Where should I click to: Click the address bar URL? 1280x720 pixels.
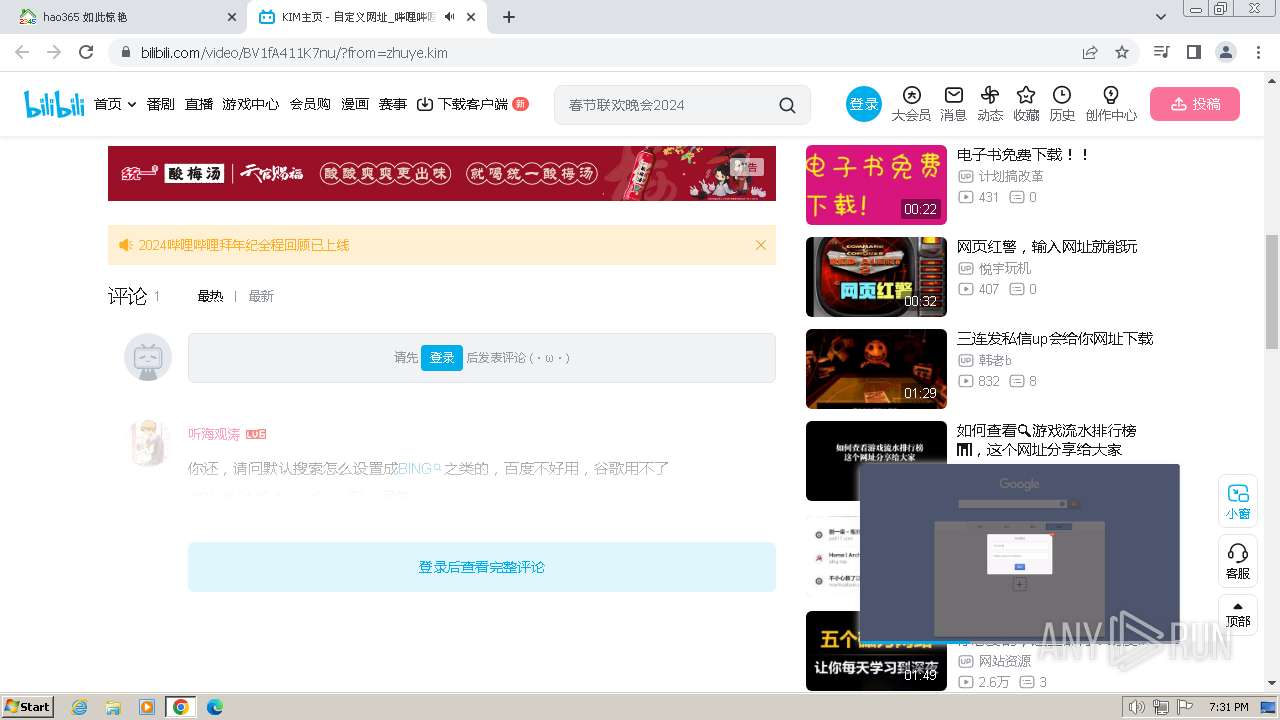click(x=294, y=52)
